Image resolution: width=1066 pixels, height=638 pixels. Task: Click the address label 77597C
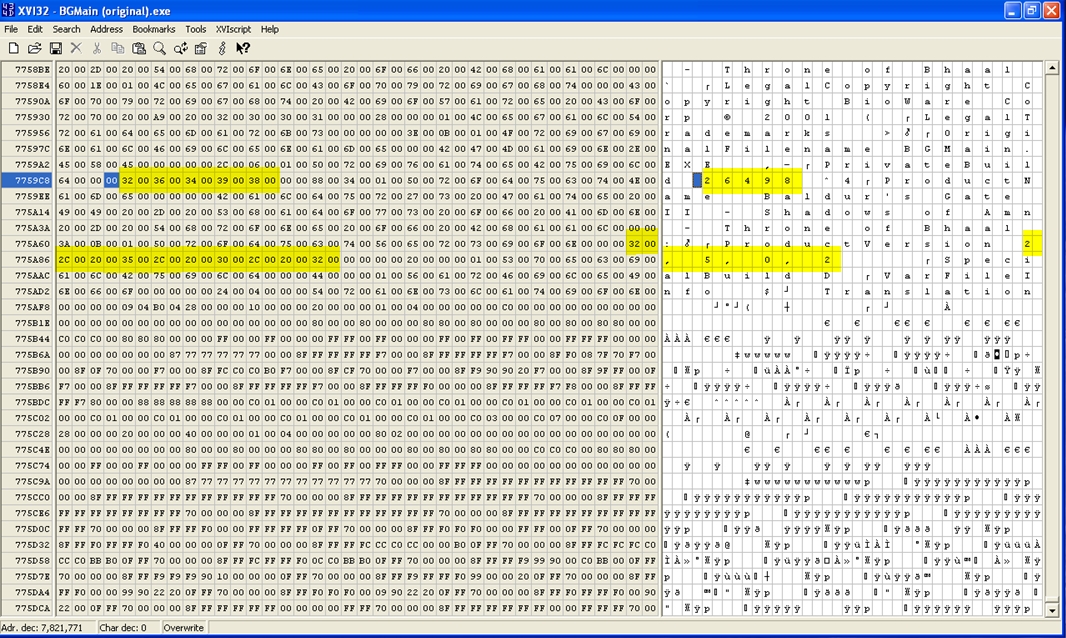coord(33,149)
